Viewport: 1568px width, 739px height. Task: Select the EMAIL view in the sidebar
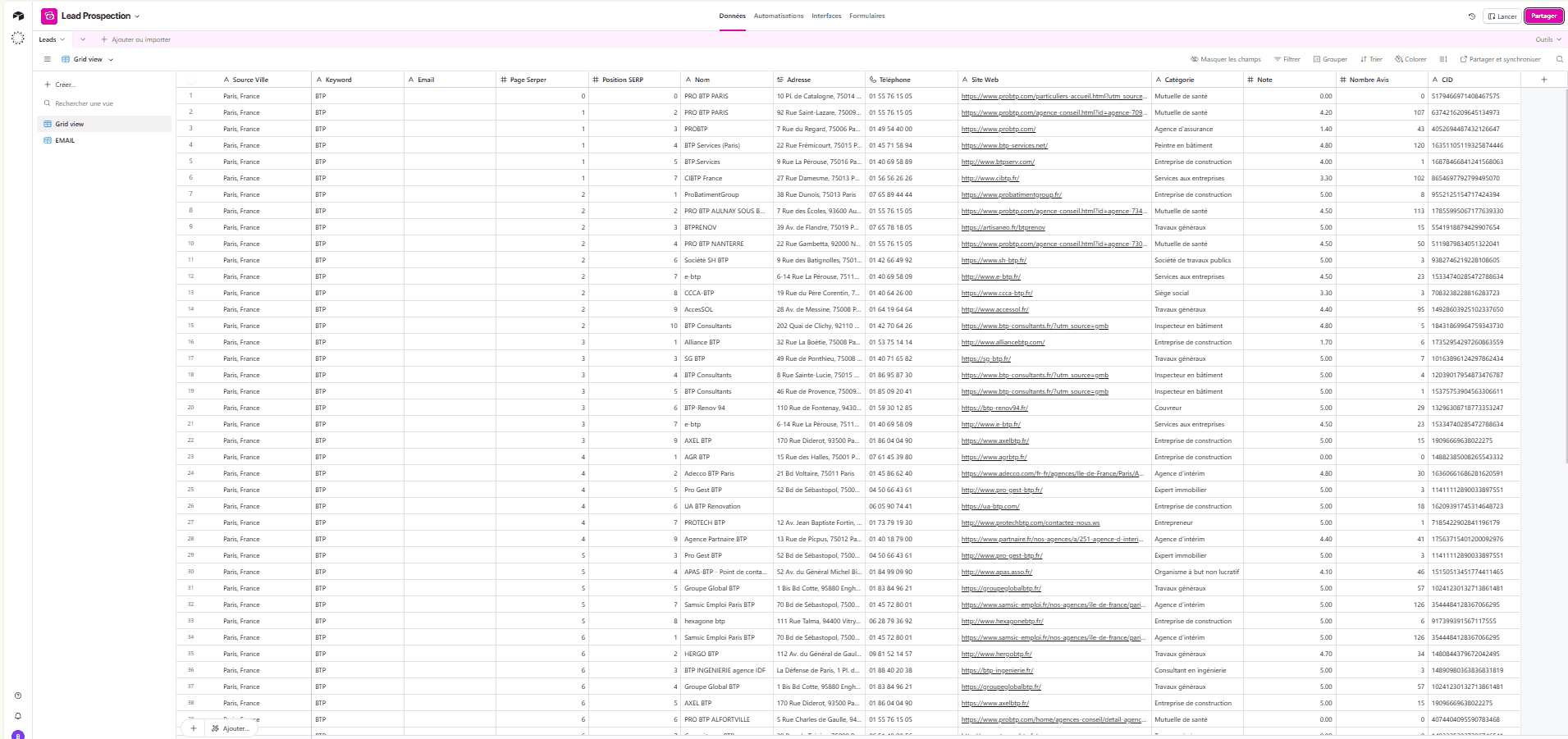pyautogui.click(x=104, y=140)
